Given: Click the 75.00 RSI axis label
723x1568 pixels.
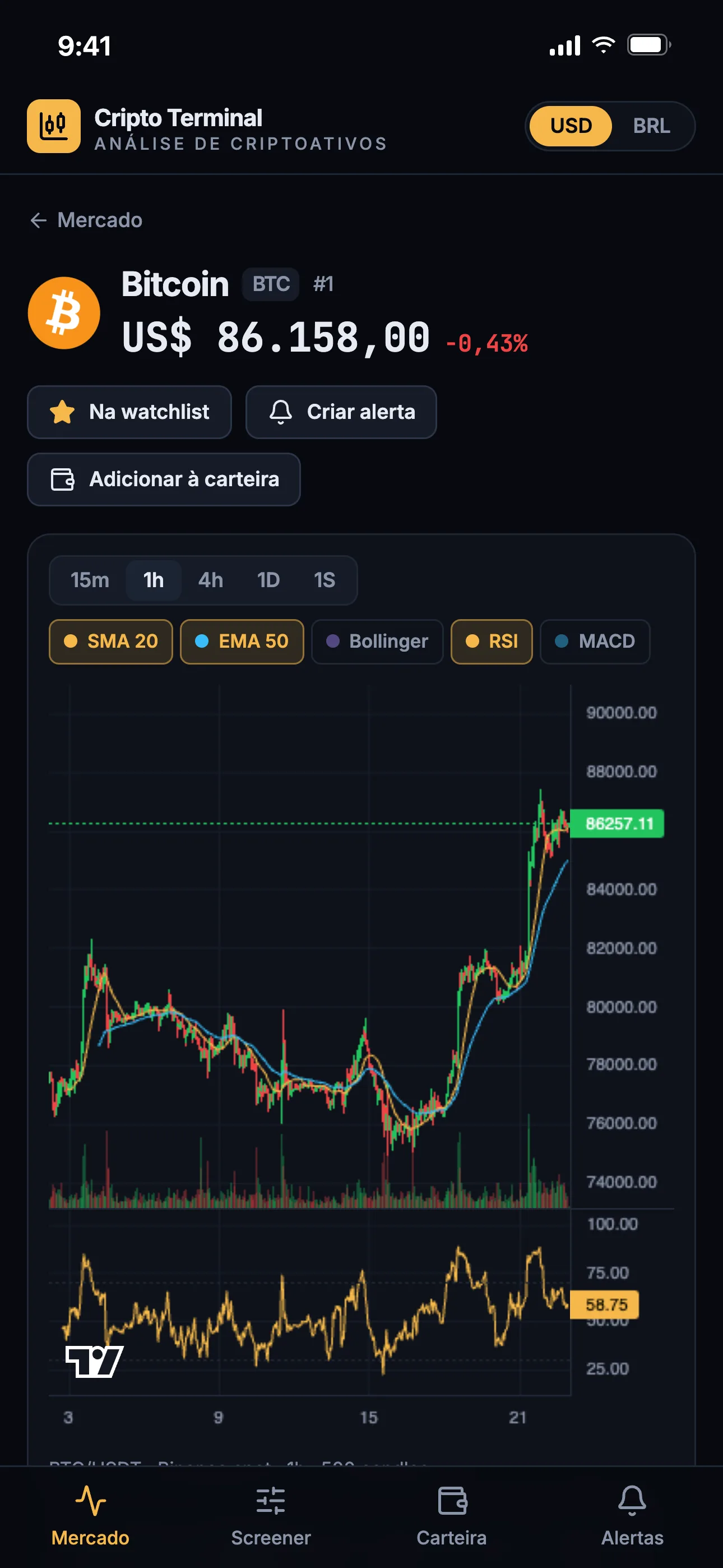Looking at the screenshot, I should [x=608, y=1273].
